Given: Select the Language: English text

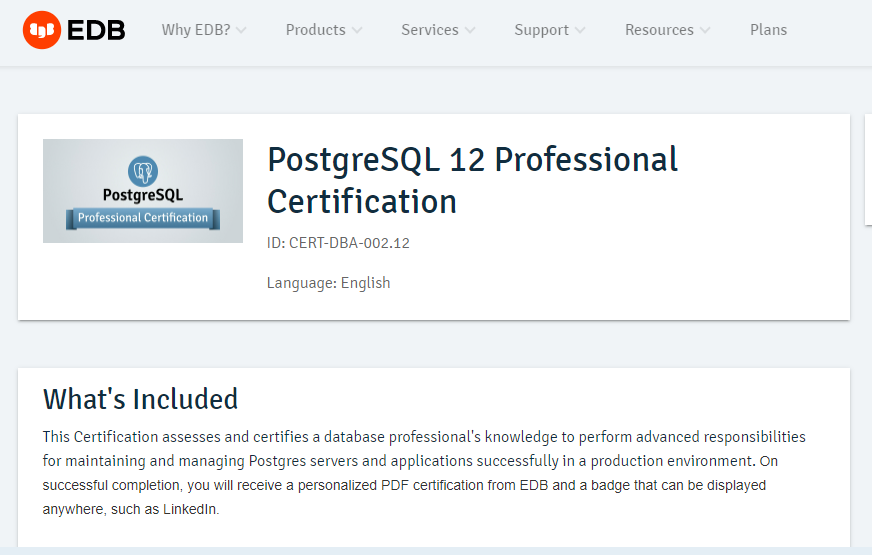Looking at the screenshot, I should point(329,283).
